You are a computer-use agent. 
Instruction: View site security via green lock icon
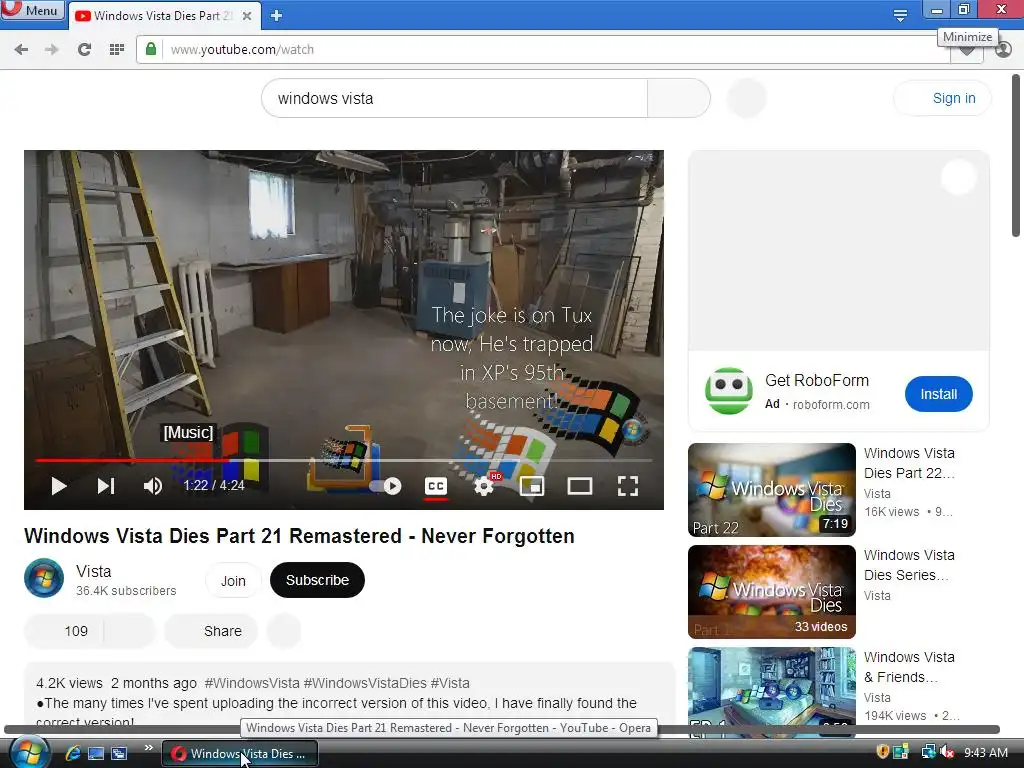point(151,49)
